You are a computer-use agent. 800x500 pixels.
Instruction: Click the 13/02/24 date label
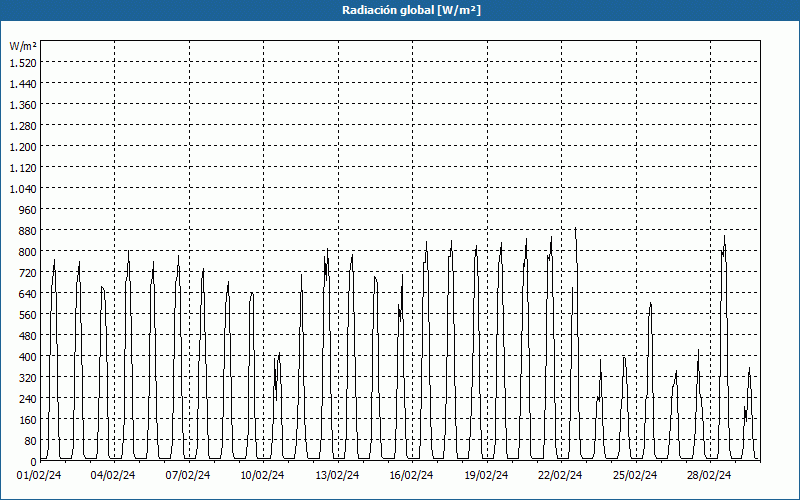pos(337,475)
